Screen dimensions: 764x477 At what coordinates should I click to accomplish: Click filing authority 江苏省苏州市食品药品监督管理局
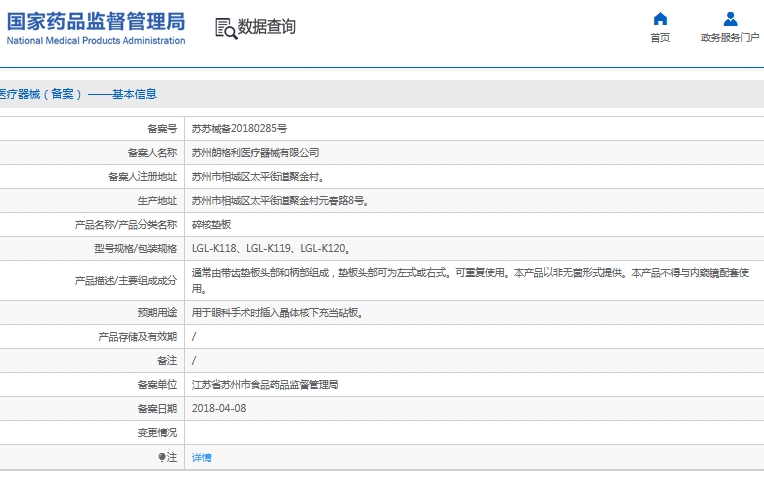pos(265,385)
